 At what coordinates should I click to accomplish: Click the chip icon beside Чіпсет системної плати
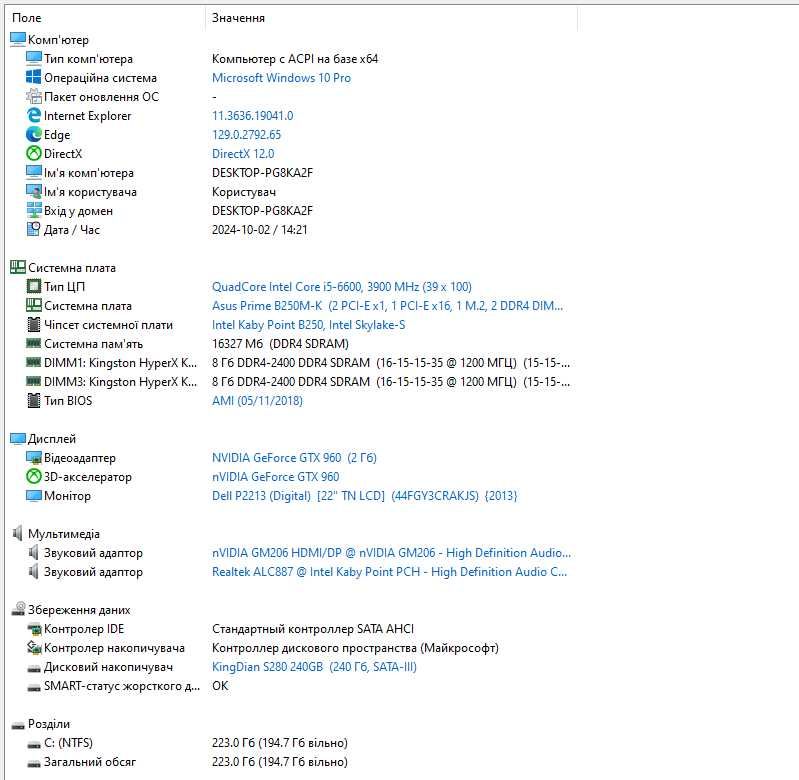[34, 324]
